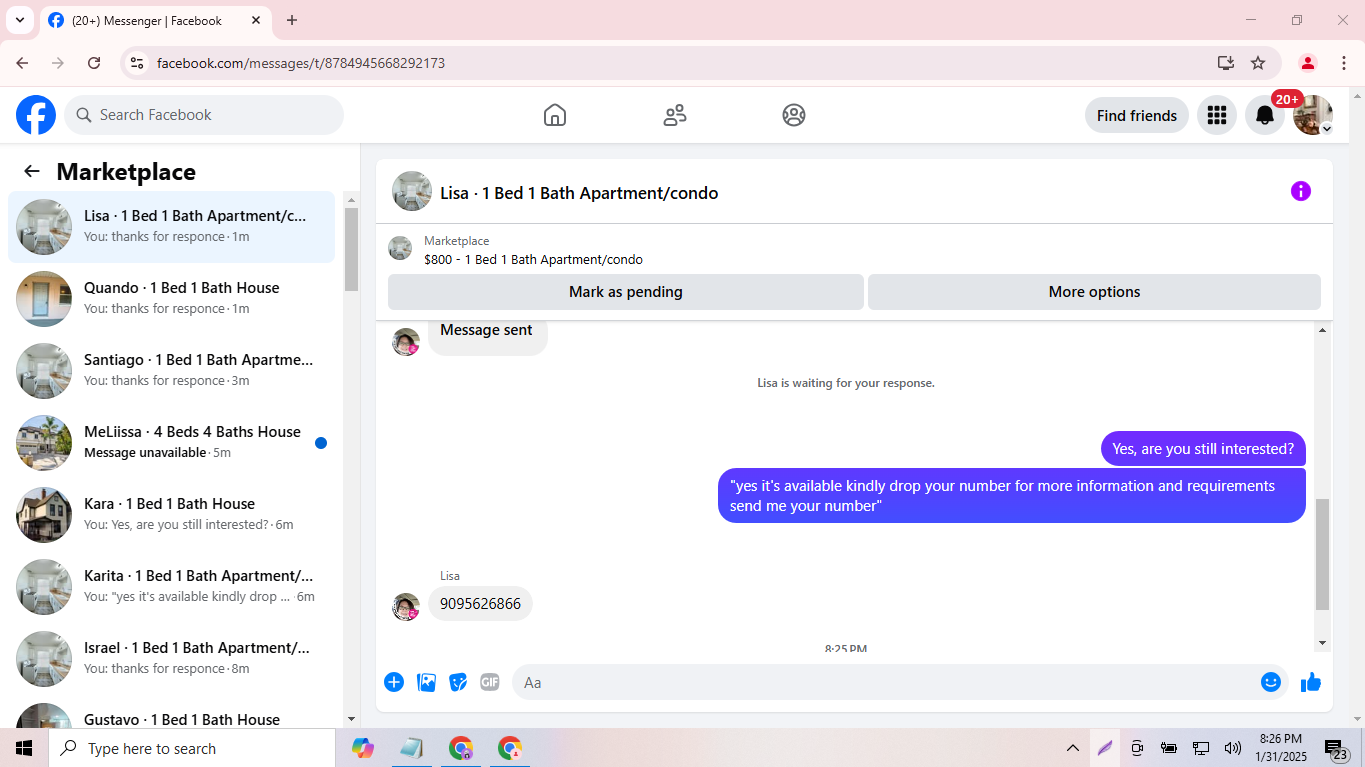View site information icon in address bar

pos(137,63)
